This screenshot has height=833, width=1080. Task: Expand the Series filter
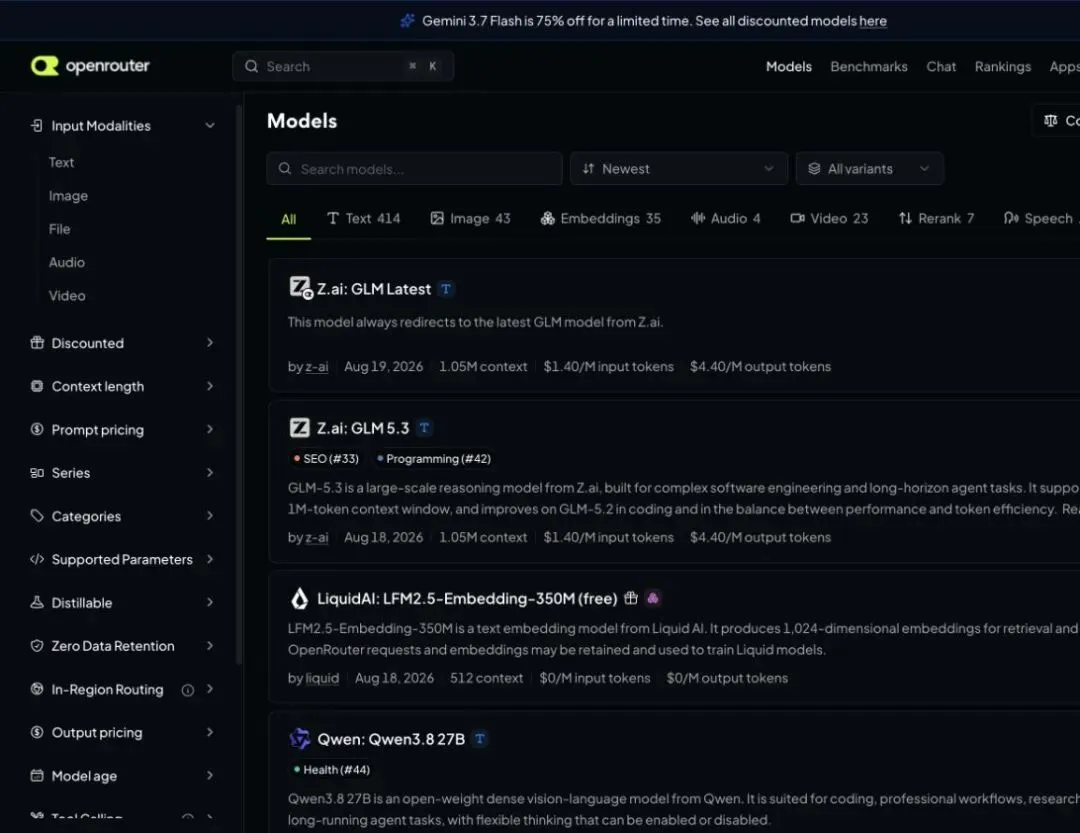click(x=210, y=473)
